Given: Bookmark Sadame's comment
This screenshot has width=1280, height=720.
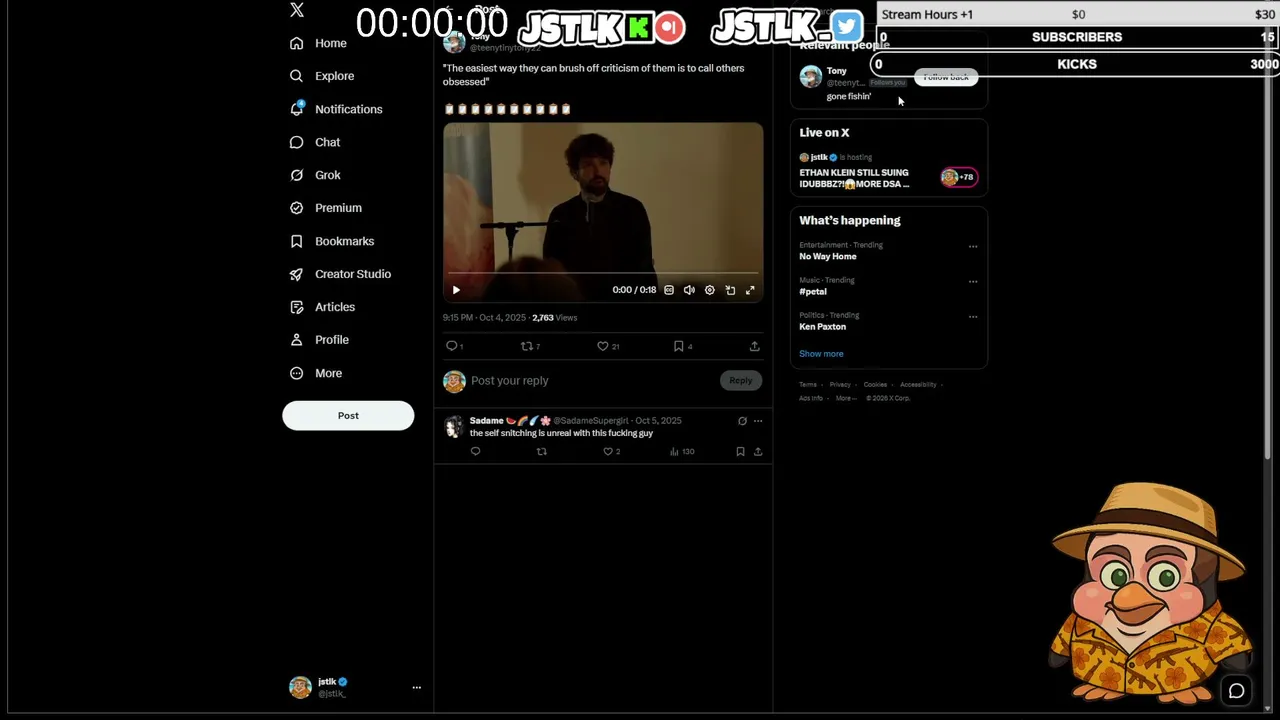Looking at the screenshot, I should (x=740, y=452).
